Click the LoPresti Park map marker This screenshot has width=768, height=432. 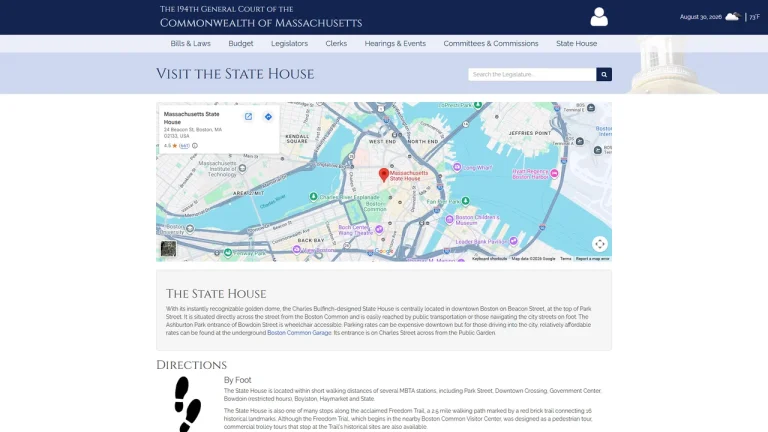pyautogui.click(x=478, y=105)
